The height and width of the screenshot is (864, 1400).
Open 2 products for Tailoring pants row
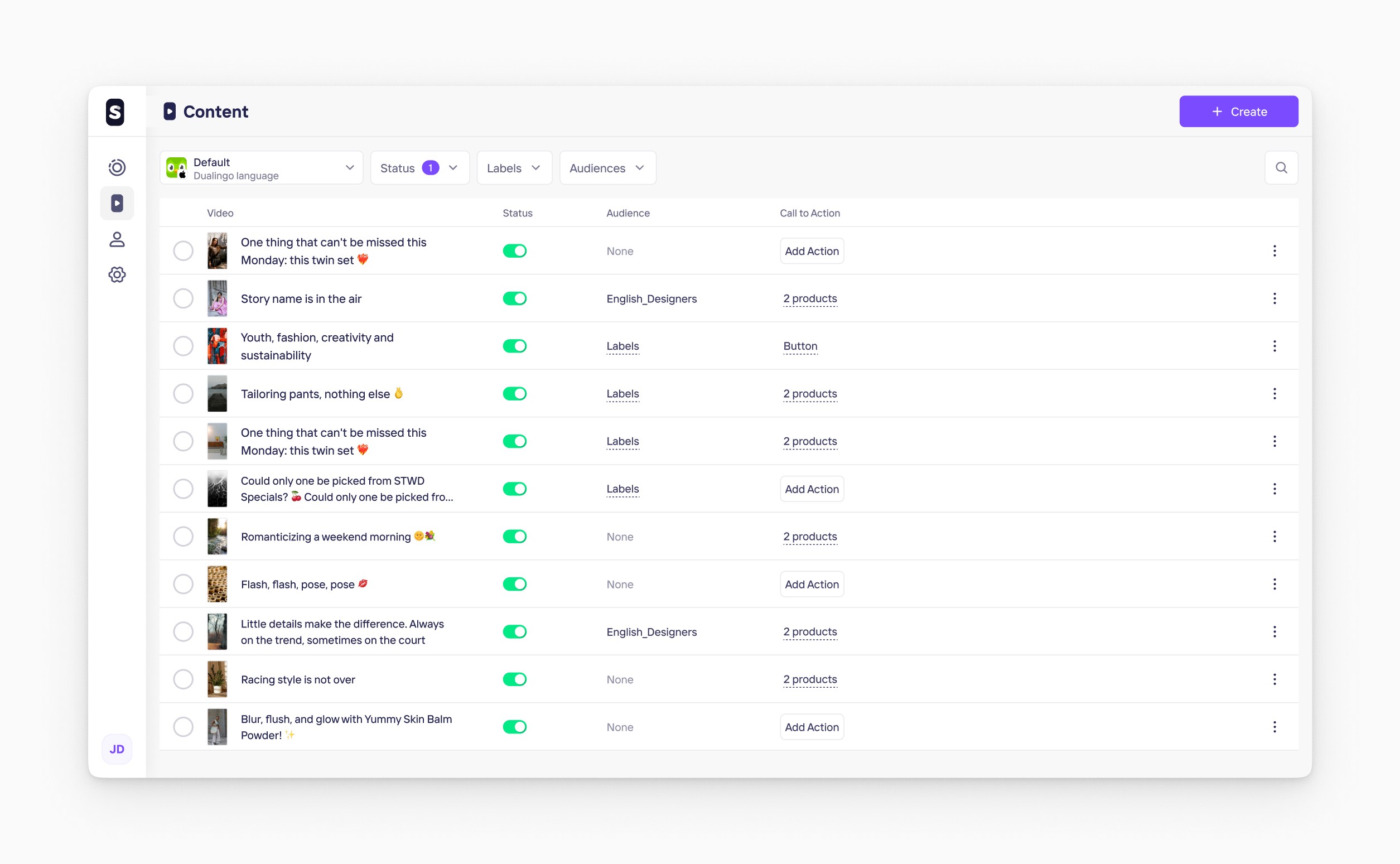point(810,393)
